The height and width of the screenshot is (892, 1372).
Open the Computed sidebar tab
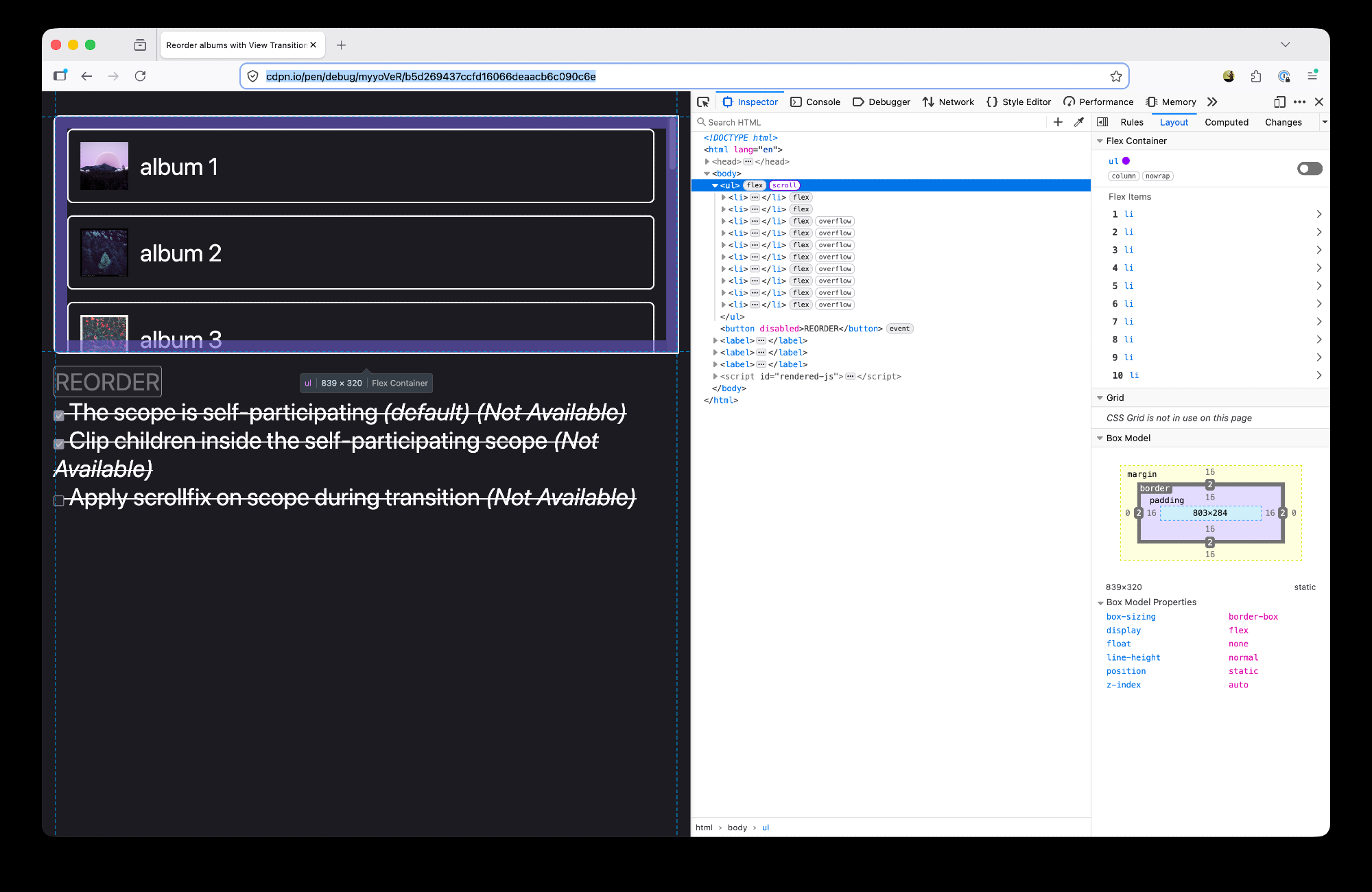(1226, 122)
